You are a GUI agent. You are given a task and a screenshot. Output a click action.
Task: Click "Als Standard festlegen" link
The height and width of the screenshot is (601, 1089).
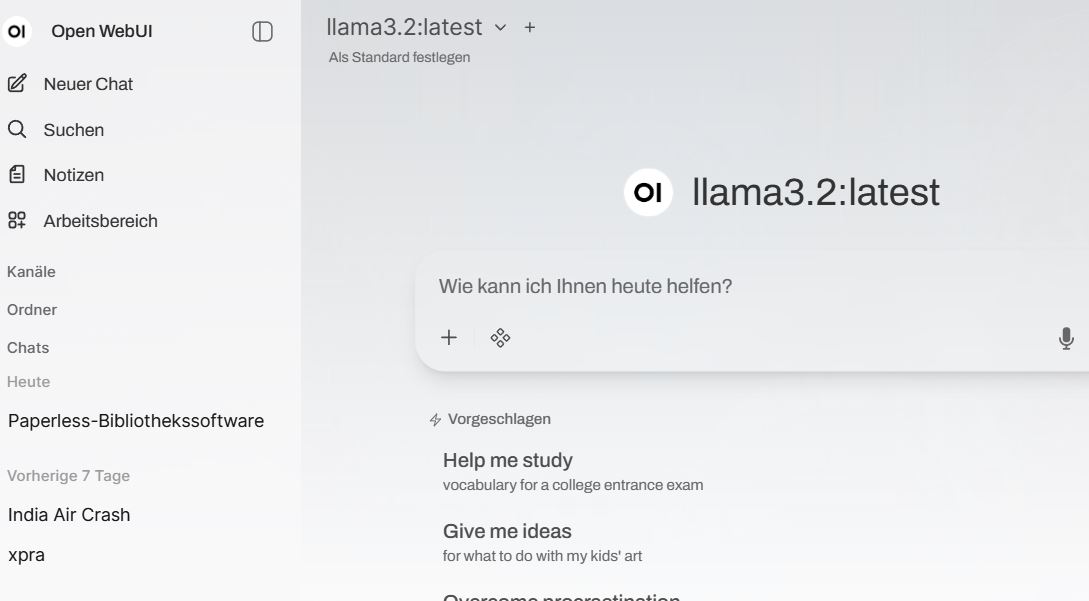399,58
